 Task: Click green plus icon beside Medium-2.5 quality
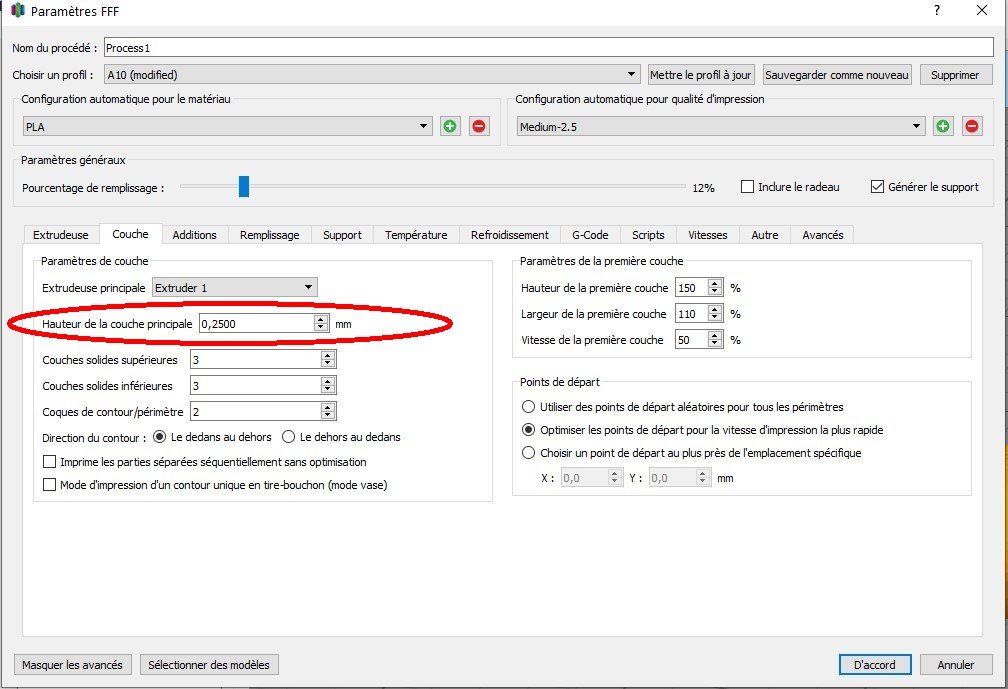point(943,127)
